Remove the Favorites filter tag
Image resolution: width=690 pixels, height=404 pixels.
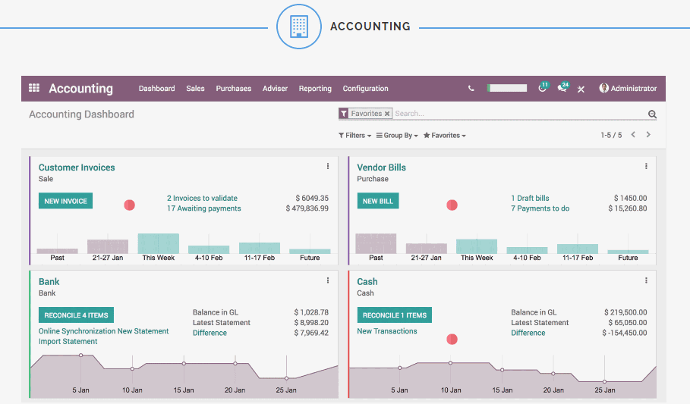pos(387,114)
